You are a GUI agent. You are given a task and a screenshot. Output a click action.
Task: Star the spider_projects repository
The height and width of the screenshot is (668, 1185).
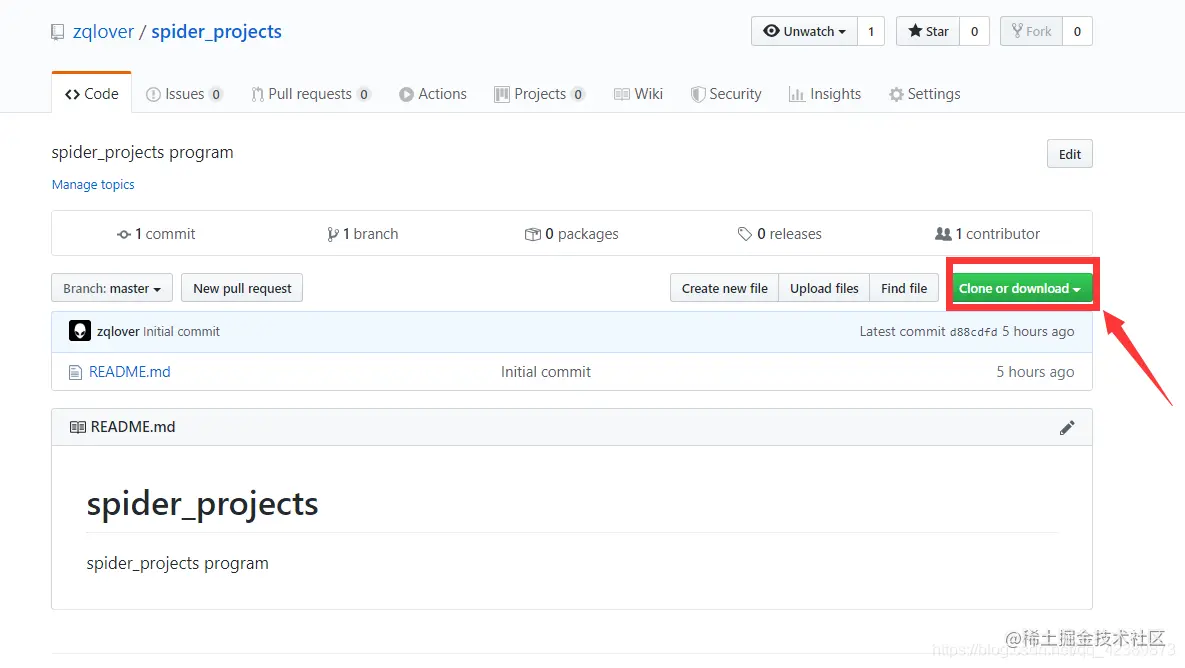click(x=928, y=31)
